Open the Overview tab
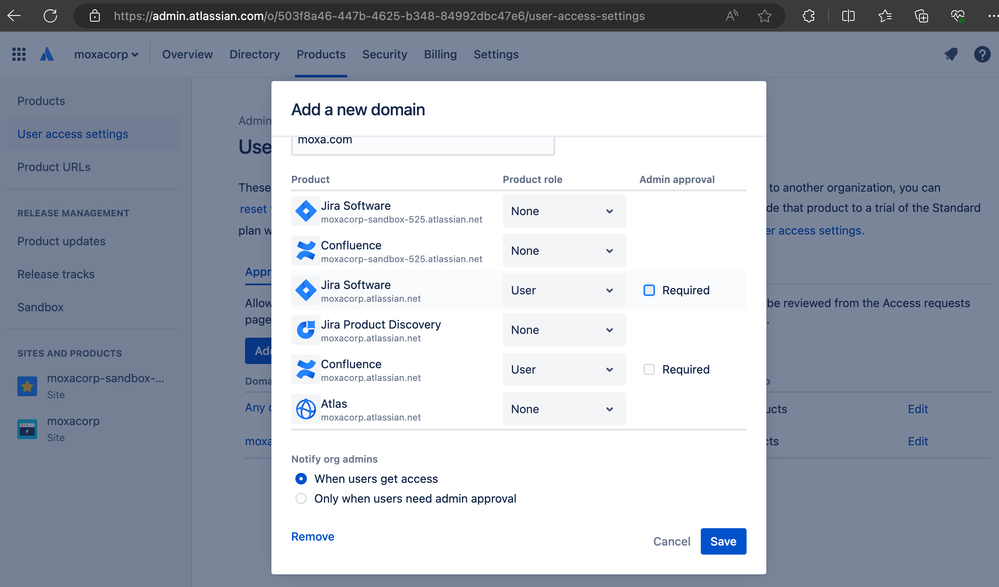 click(x=187, y=54)
